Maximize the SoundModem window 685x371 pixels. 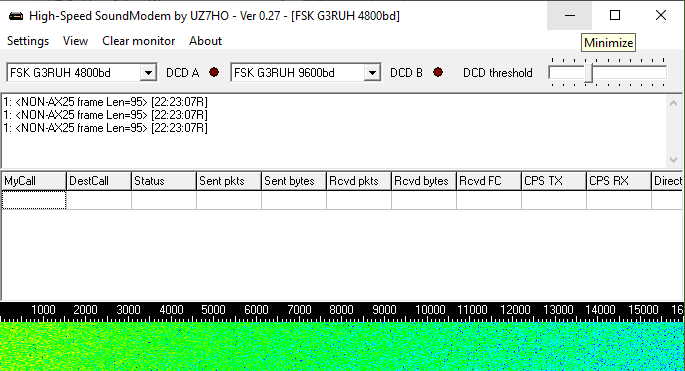pyautogui.click(x=615, y=16)
